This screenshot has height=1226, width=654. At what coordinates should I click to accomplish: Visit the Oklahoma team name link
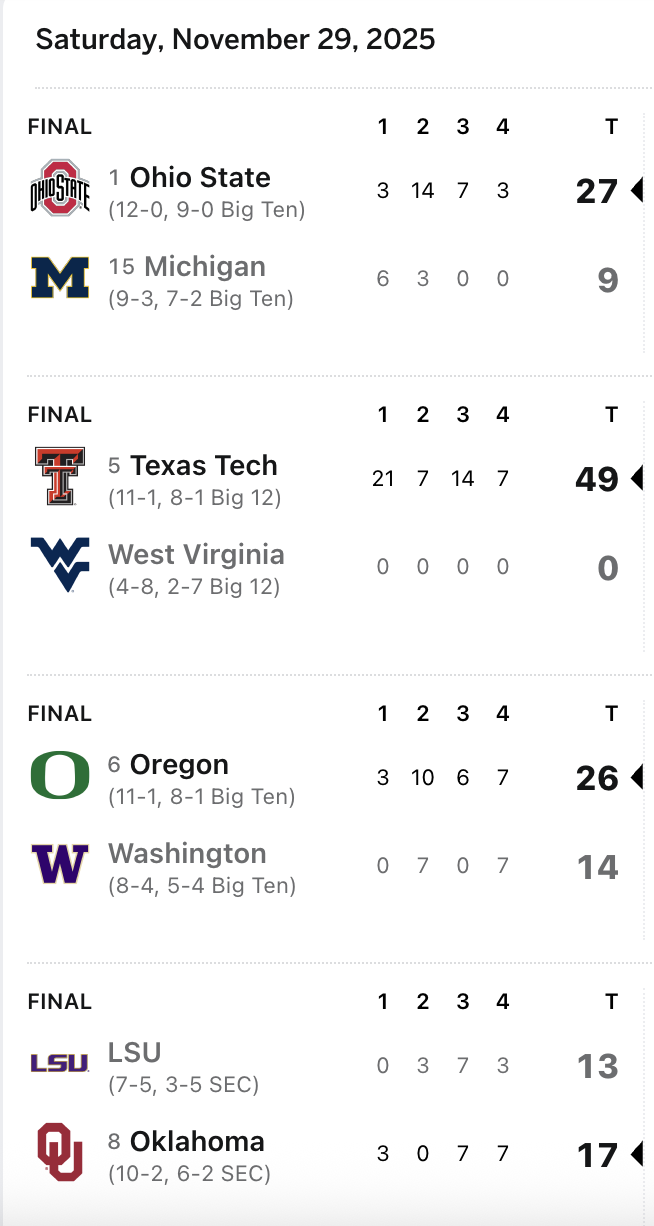[197, 1142]
